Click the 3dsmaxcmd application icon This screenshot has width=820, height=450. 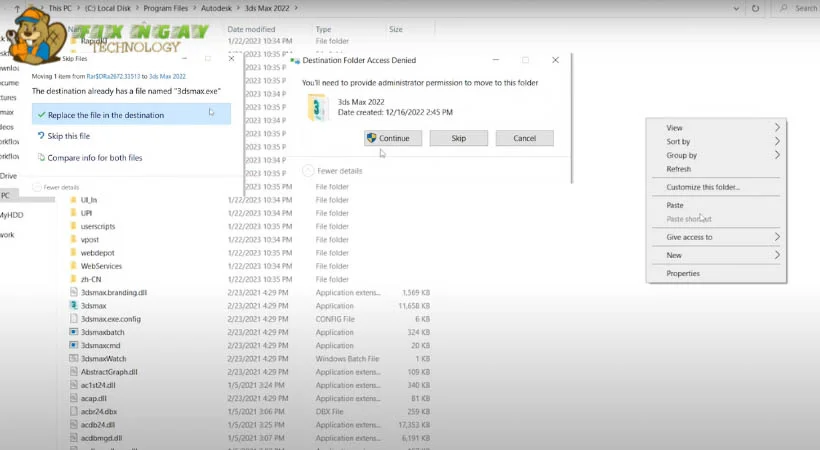[73, 345]
